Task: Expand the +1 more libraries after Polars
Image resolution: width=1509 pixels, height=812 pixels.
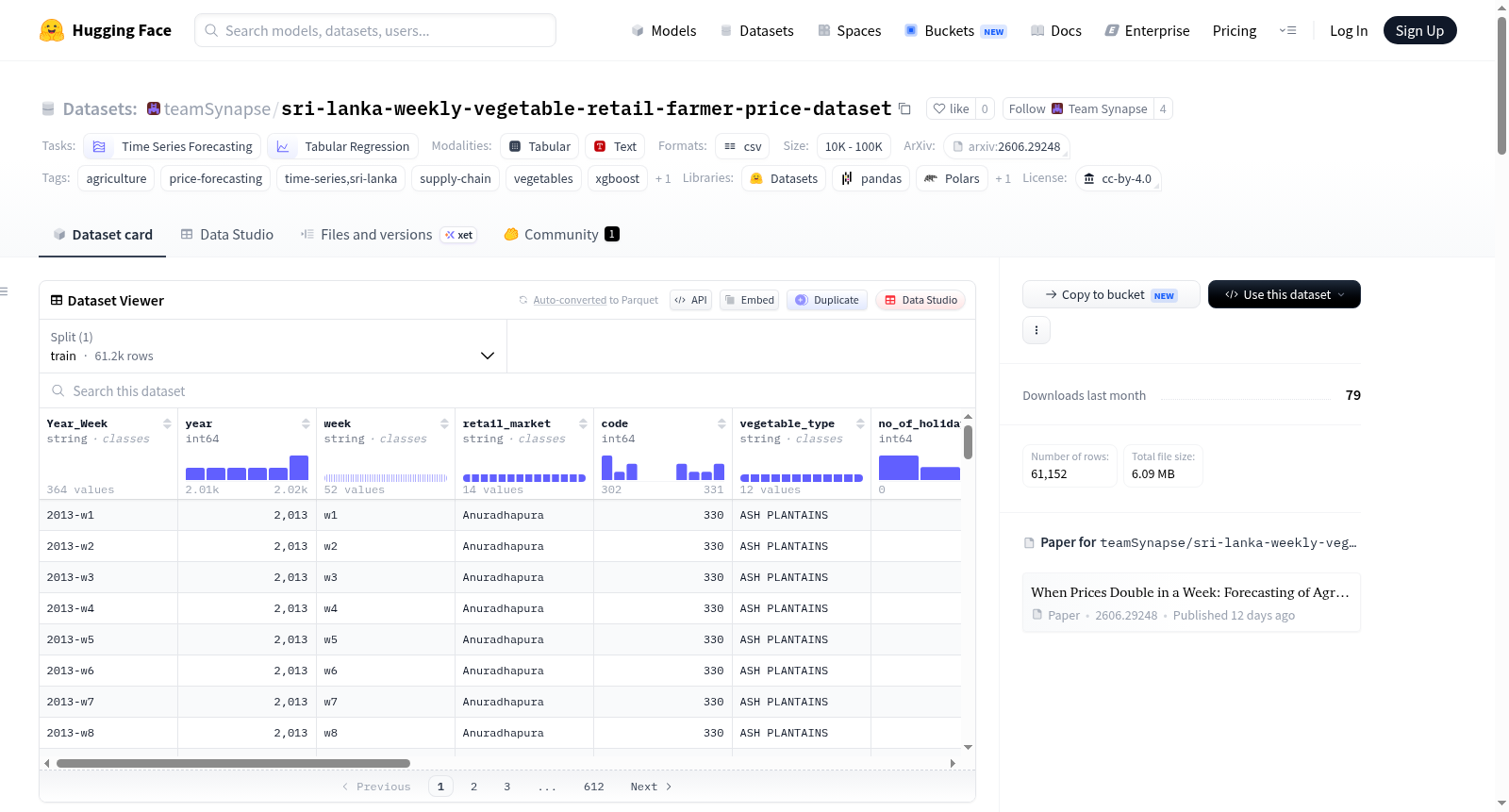Action: point(1003,178)
